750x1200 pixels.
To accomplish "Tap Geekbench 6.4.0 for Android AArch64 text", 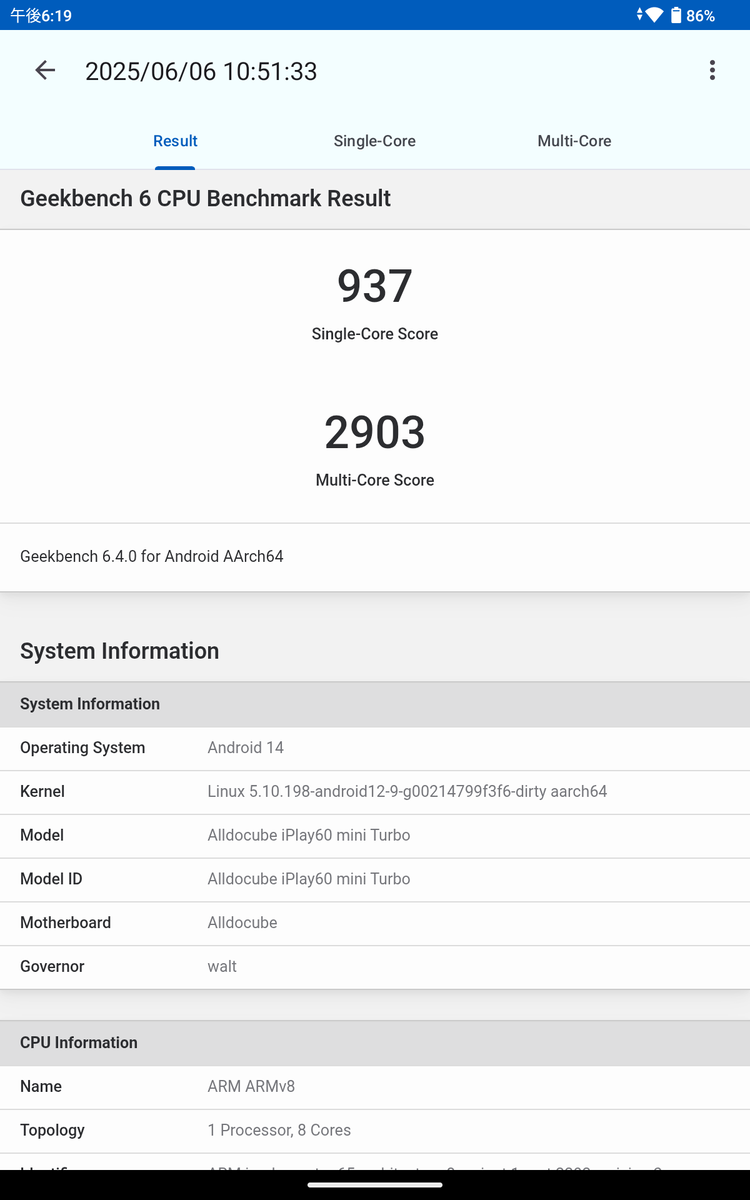I will 152,556.
